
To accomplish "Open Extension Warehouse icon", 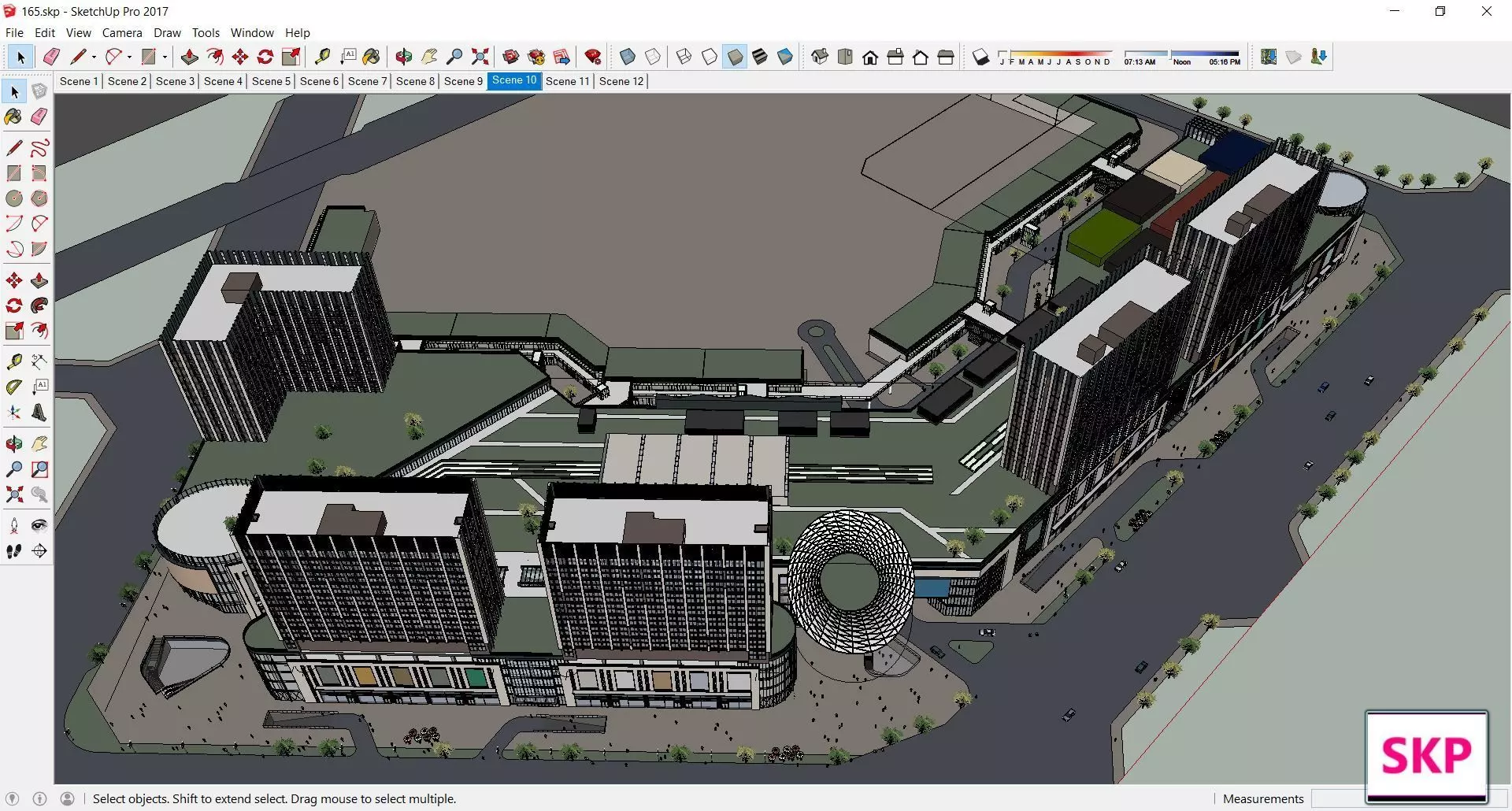I will 536,57.
